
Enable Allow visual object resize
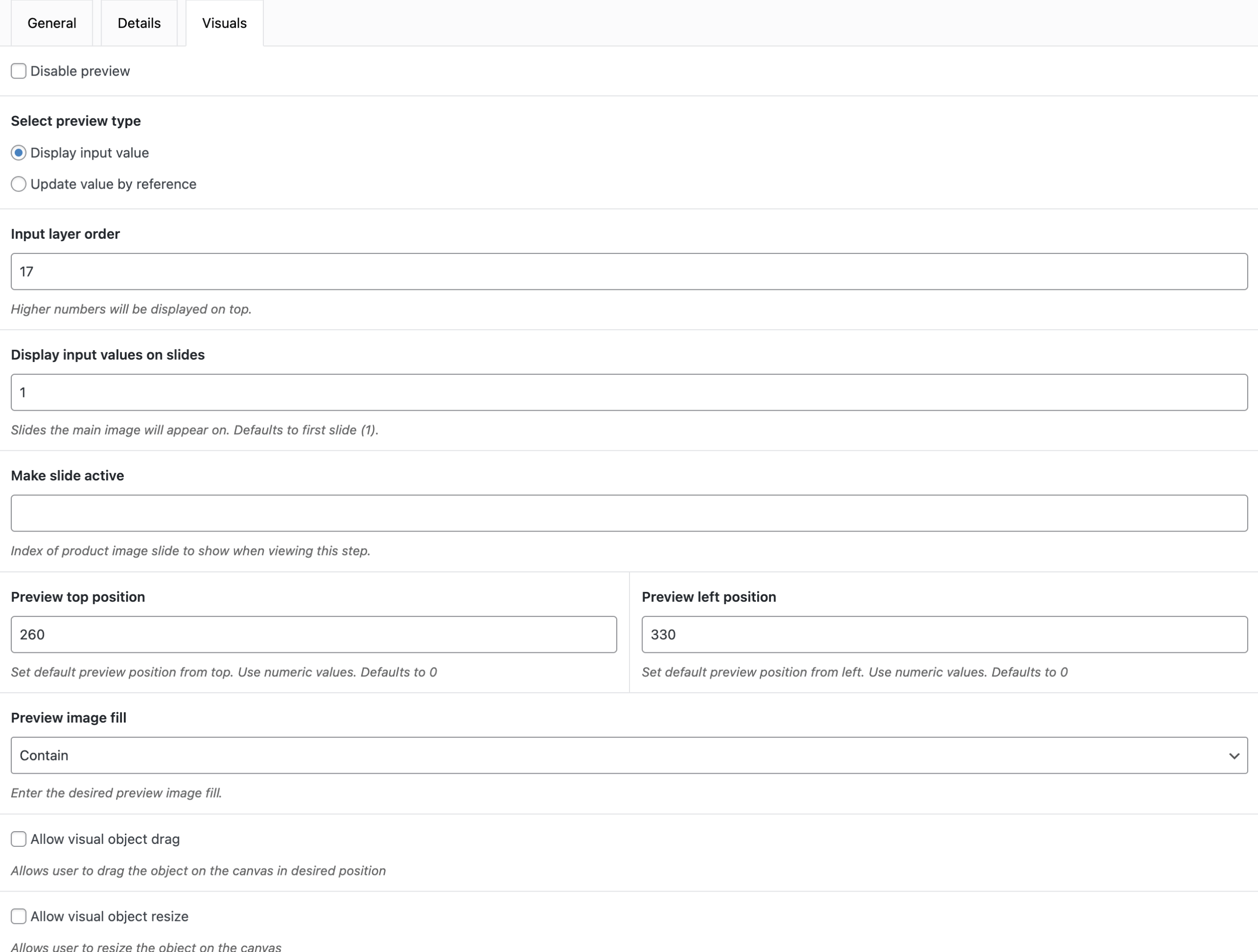19,916
